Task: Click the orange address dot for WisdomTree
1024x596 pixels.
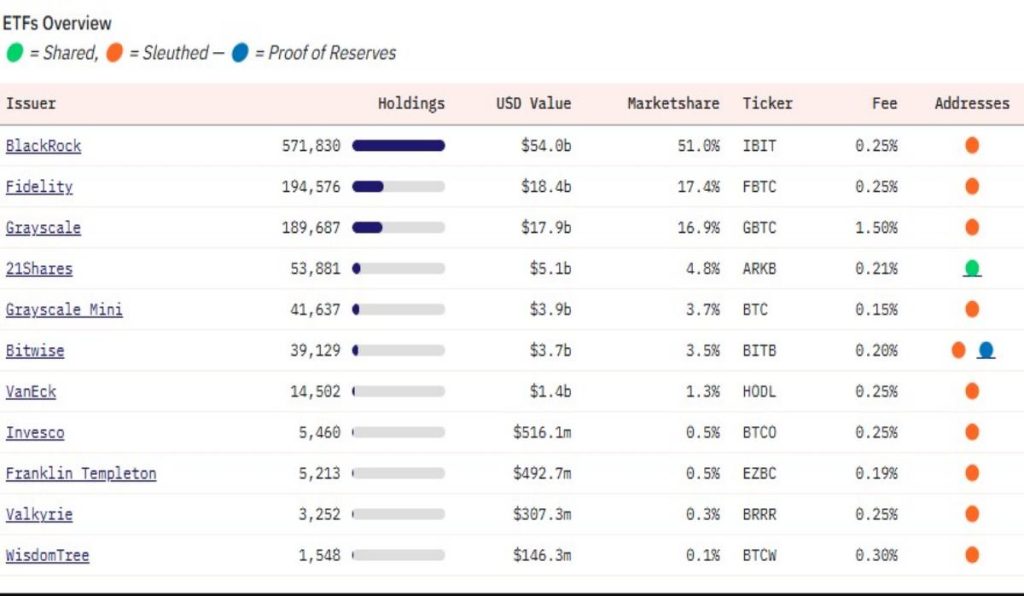Action: point(971,555)
